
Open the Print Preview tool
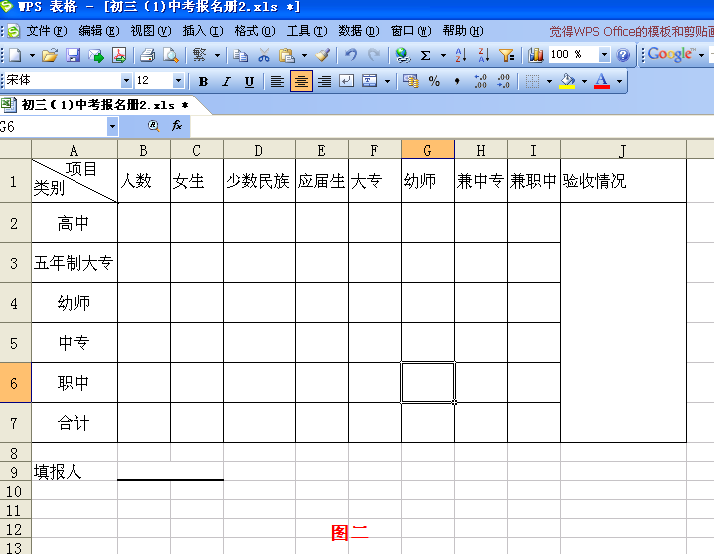[170, 55]
